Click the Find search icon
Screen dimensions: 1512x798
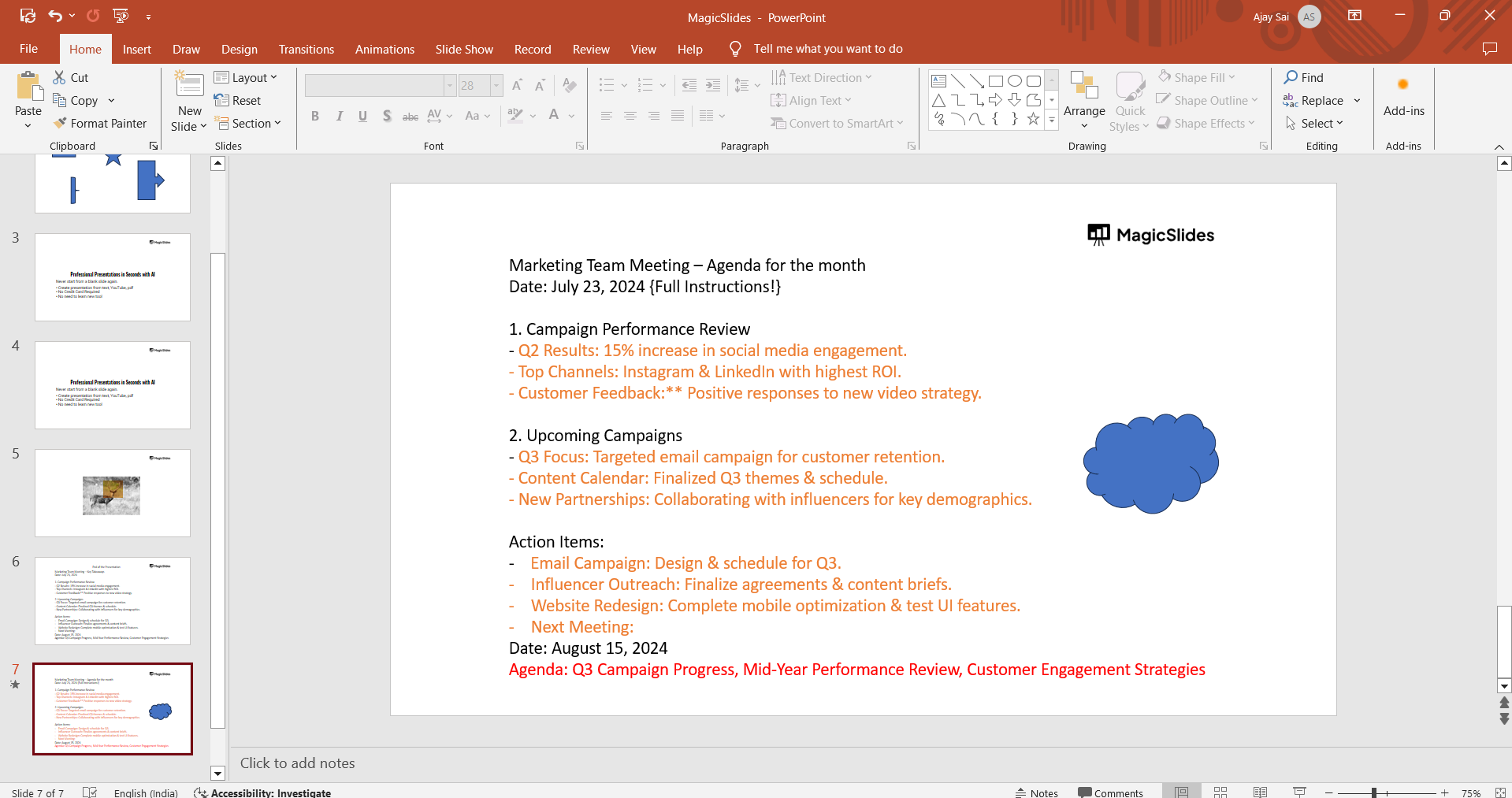point(1291,77)
